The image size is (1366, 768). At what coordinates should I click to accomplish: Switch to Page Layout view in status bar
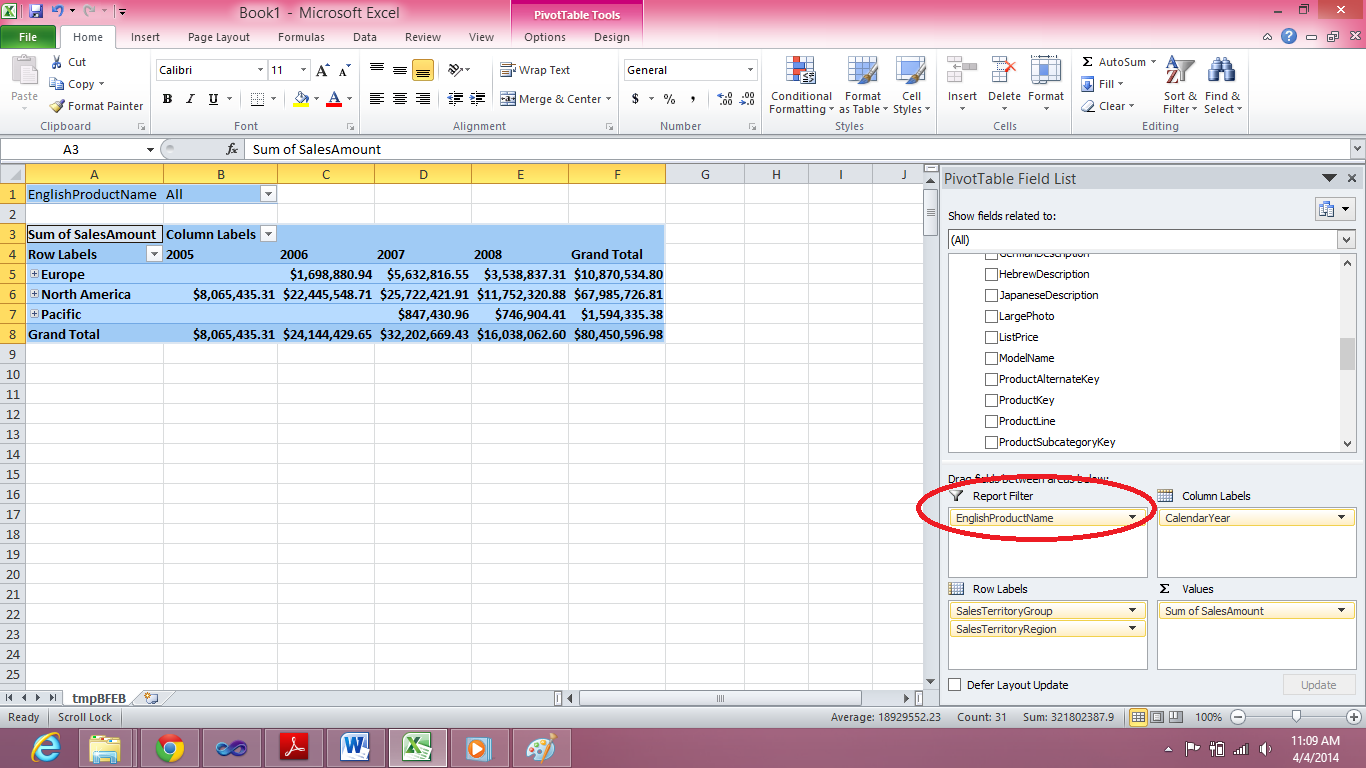click(x=1157, y=717)
